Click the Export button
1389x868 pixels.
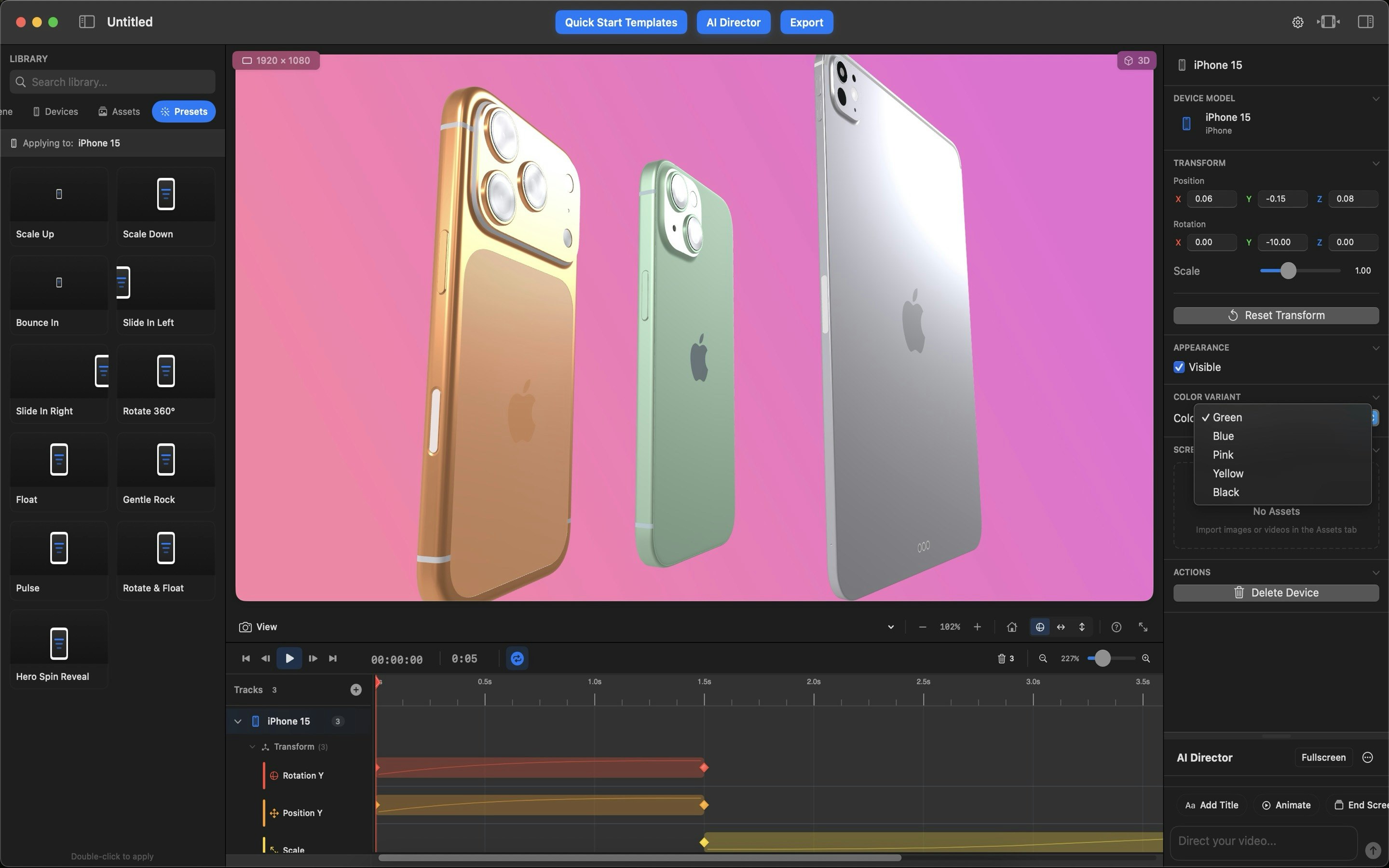point(806,22)
